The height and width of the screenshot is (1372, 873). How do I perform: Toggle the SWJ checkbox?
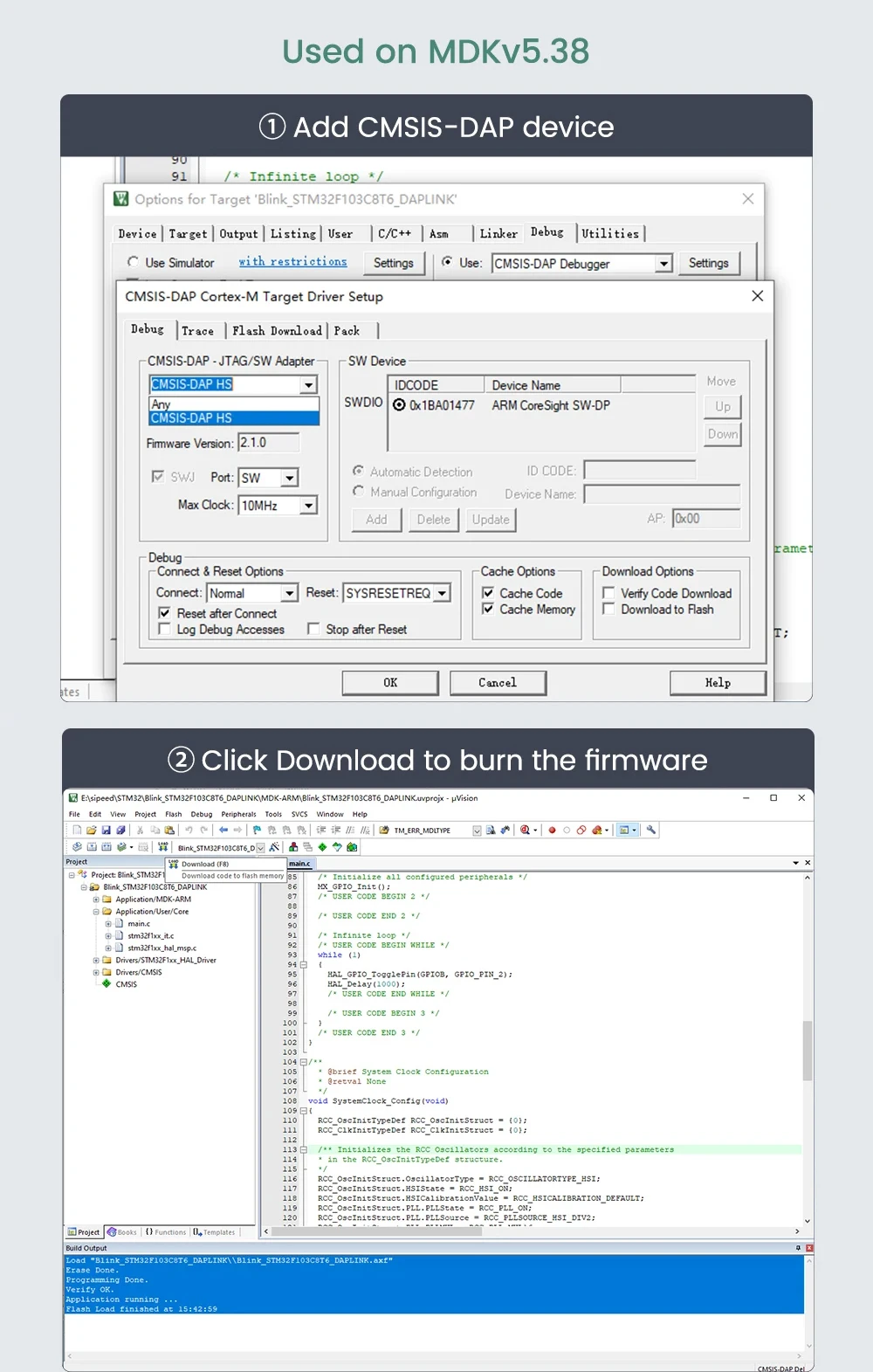coord(158,477)
